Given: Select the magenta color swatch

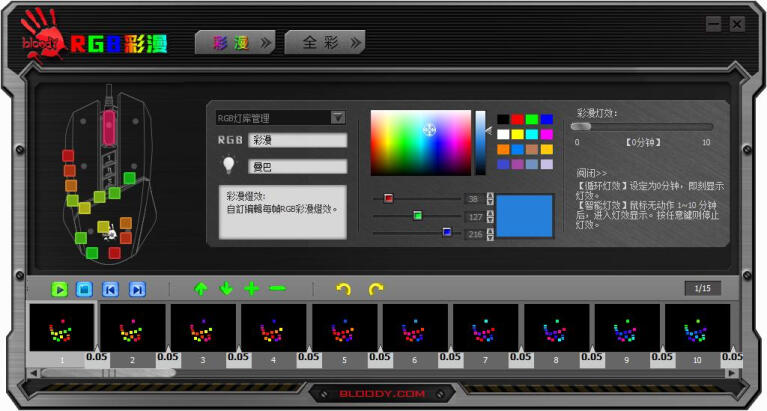Looking at the screenshot, I should point(547,134).
